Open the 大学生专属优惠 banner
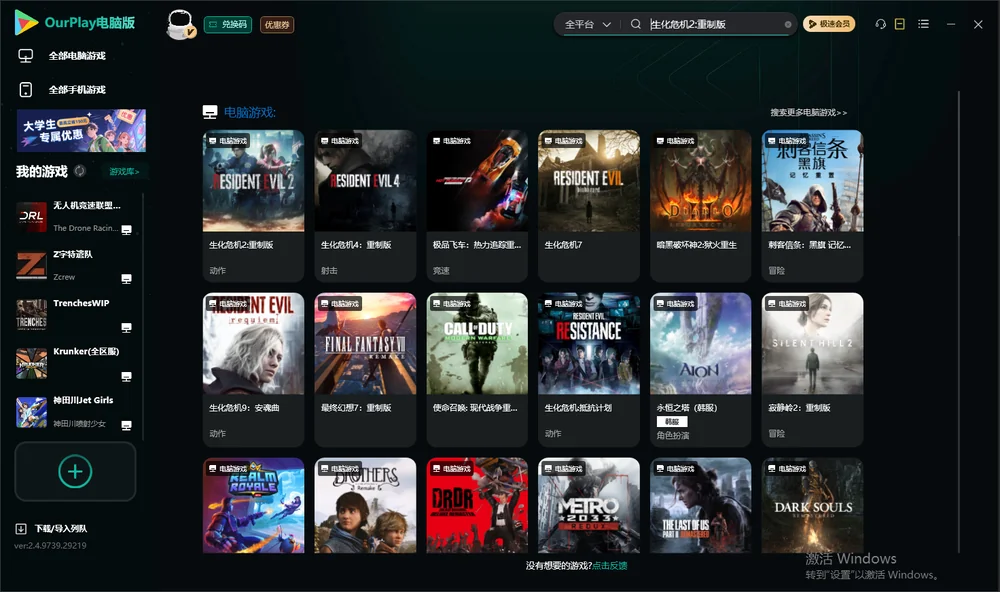1000x592 pixels. click(82, 131)
